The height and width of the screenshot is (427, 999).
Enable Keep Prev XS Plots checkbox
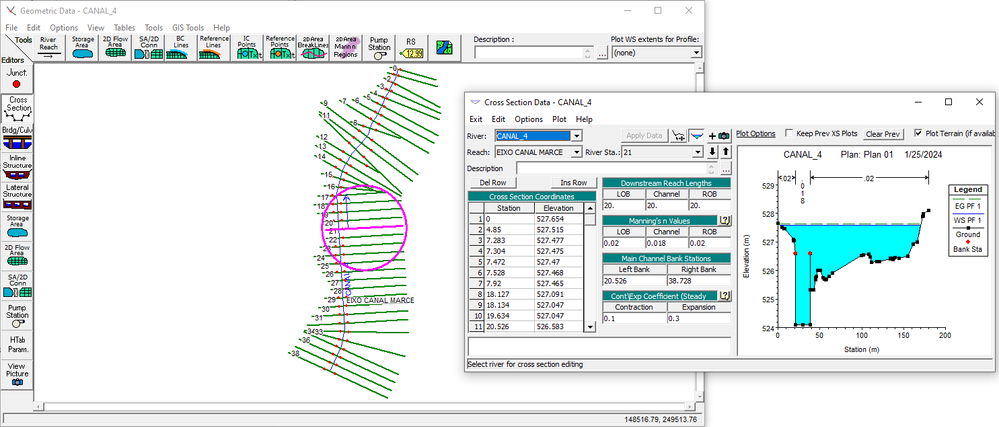(x=789, y=134)
